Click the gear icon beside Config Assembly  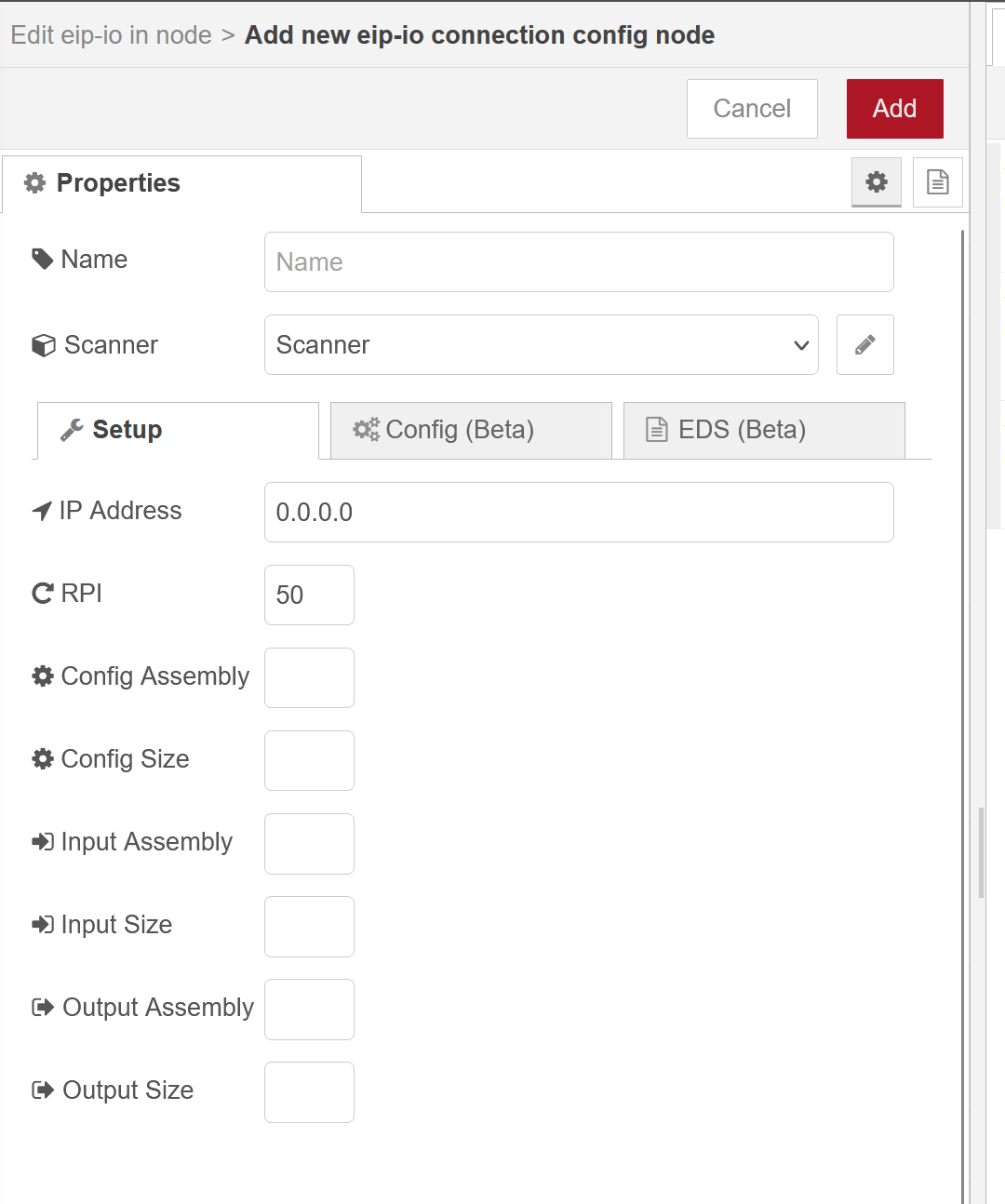[43, 676]
